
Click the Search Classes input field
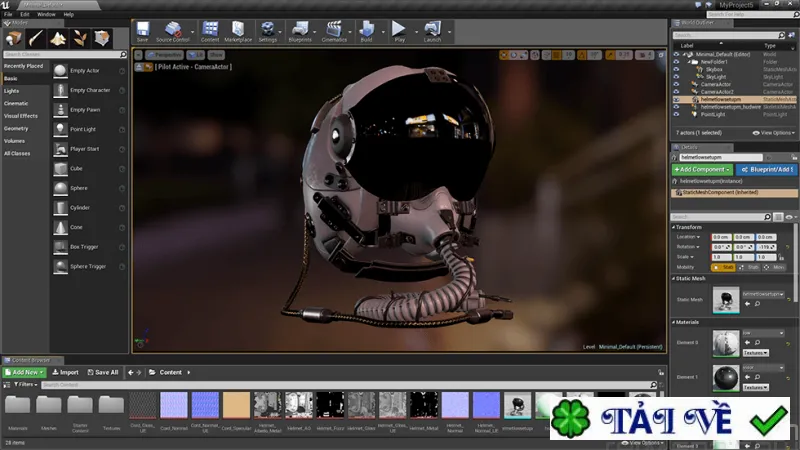[x=65, y=54]
